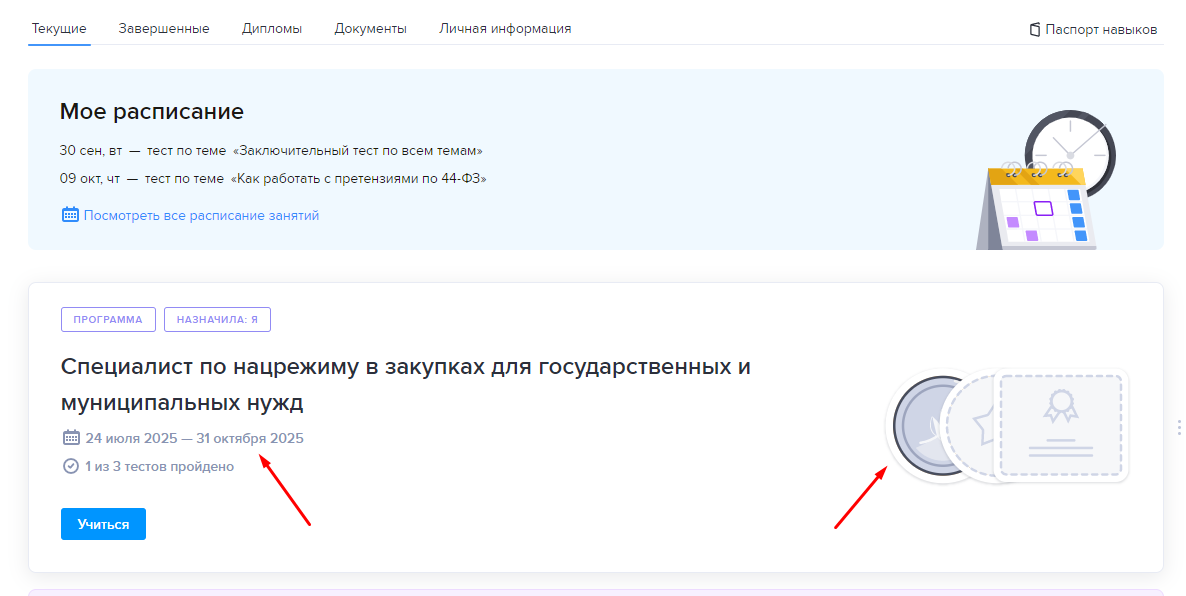
Task: Click the НАЗНАЧИЛА: Я tag
Action: [x=217, y=320]
